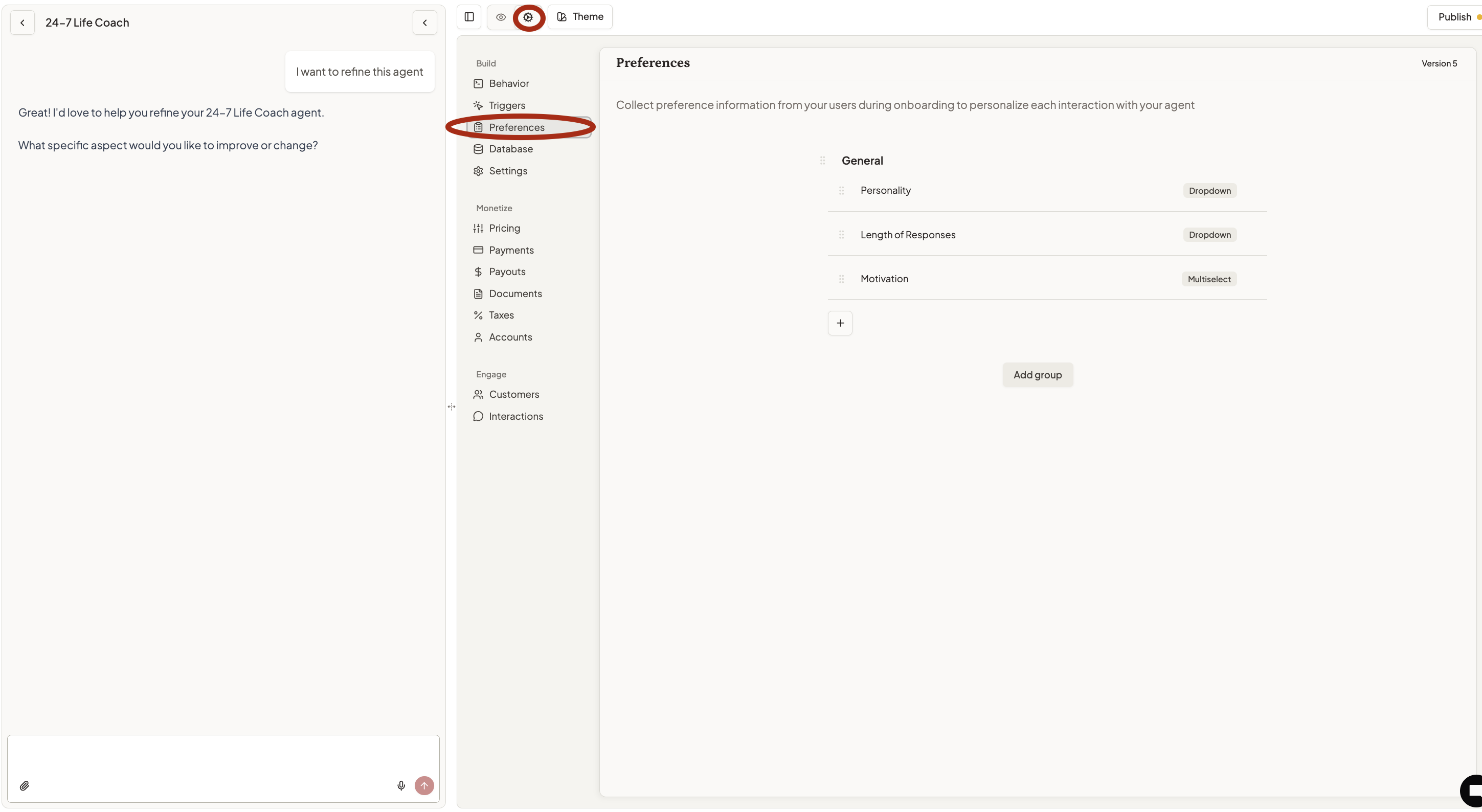Click the microphone voice input icon
1482x812 pixels.
pos(401,785)
